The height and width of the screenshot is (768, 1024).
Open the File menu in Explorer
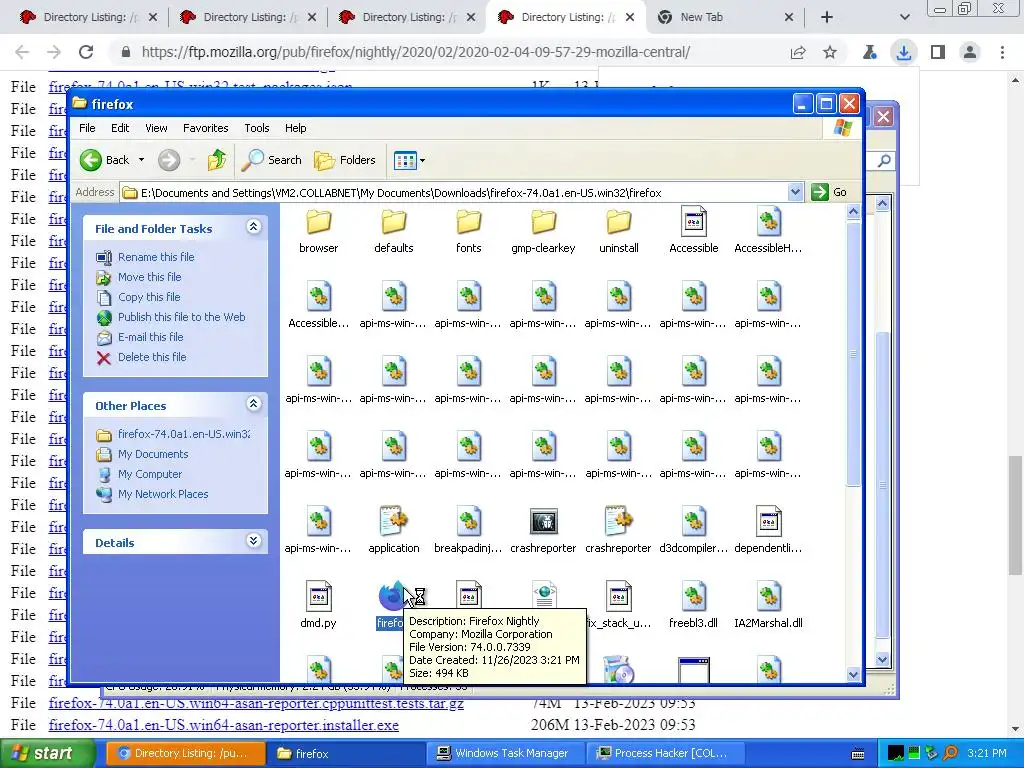(x=87, y=128)
